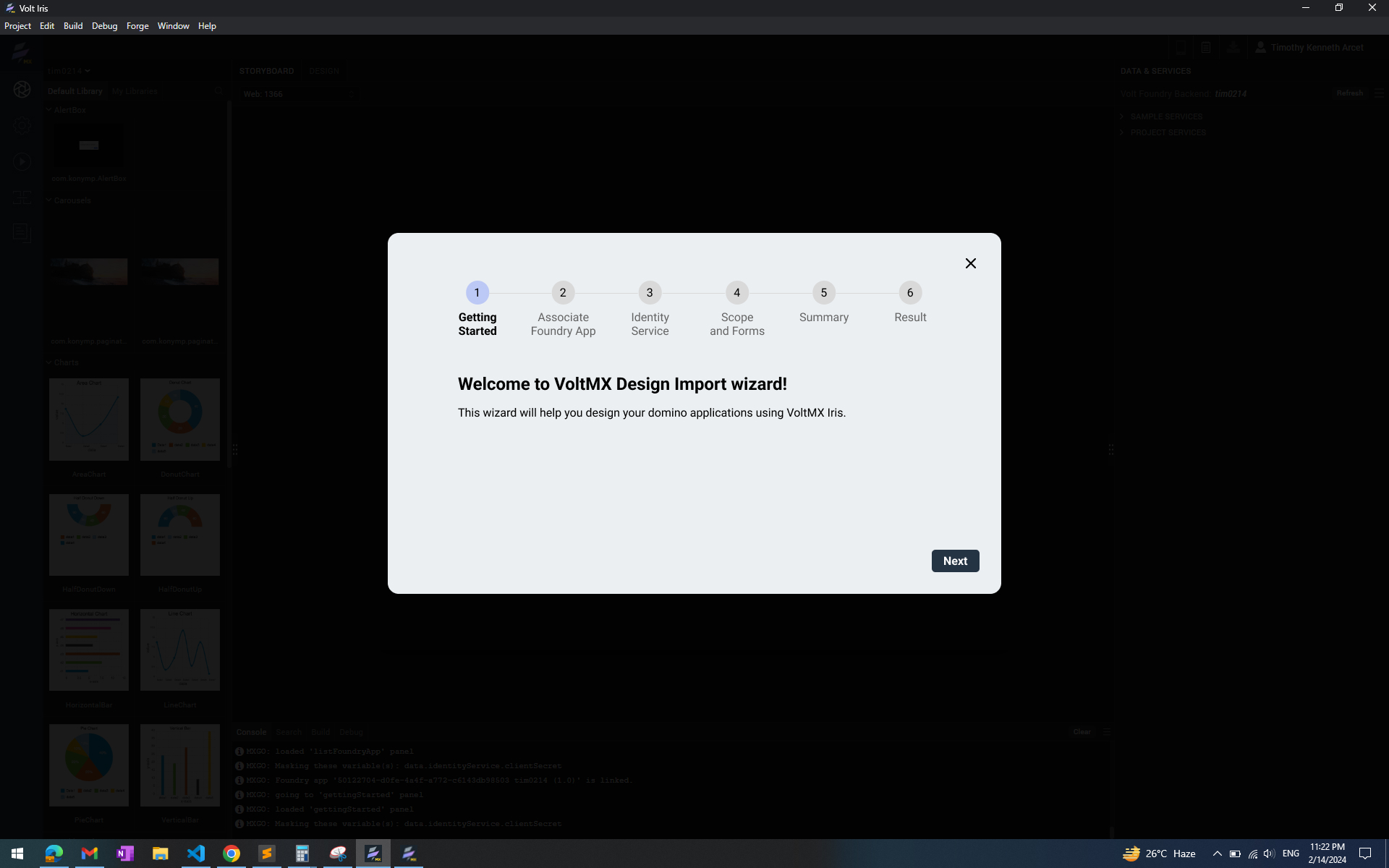Select the LineChart component thumbnail
Viewport: 1389px width, 868px height.
179,650
